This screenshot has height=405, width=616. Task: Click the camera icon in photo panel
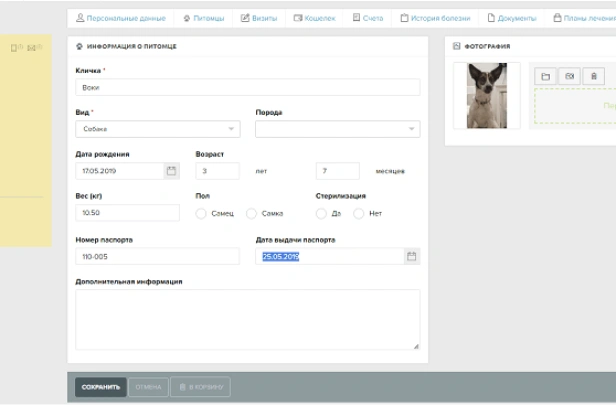(x=569, y=76)
